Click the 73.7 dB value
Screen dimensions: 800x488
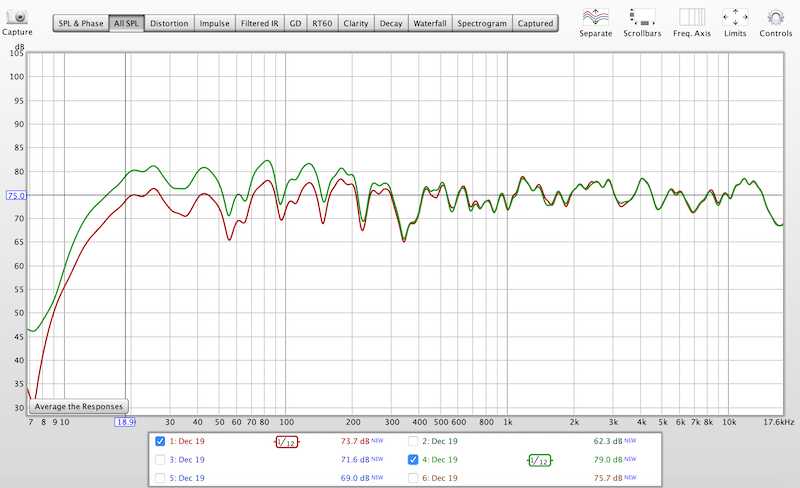click(355, 441)
